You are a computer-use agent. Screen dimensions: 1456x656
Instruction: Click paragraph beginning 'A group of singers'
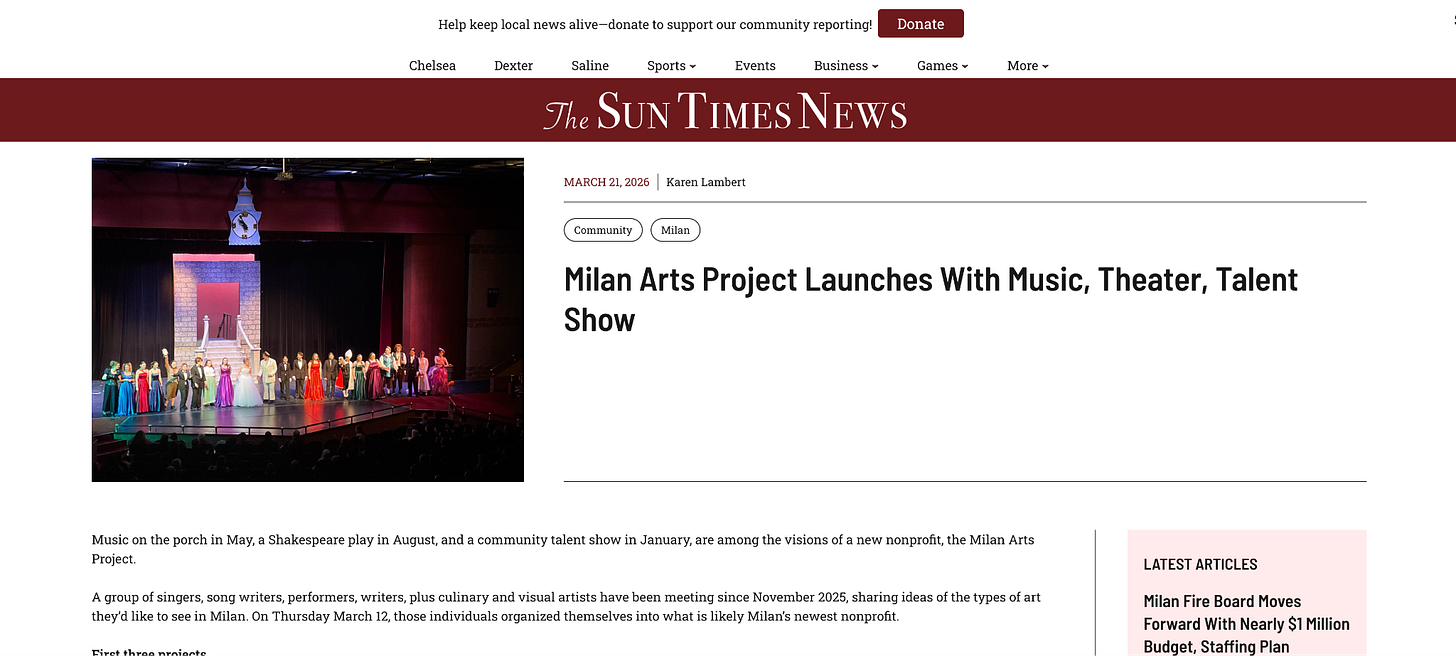pos(566,607)
